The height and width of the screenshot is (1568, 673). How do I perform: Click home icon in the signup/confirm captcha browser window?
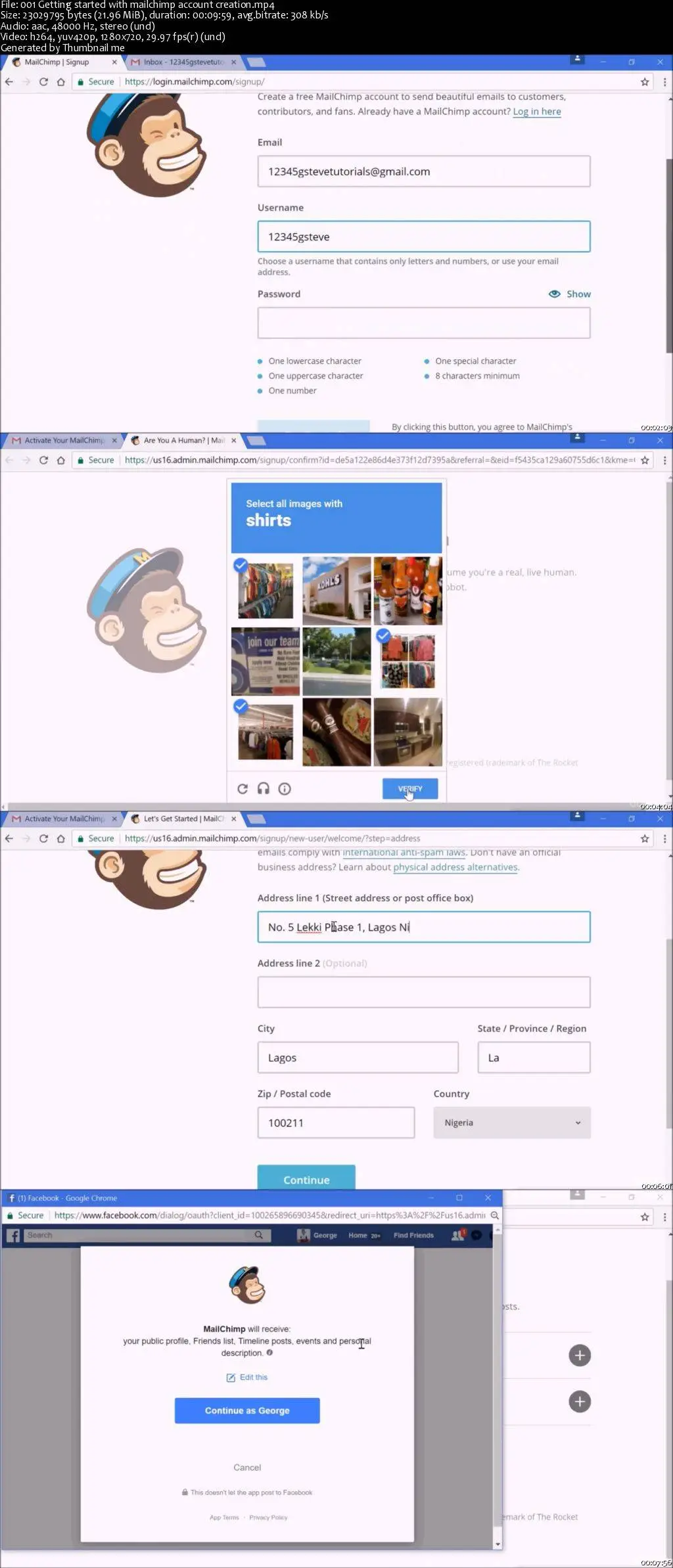coord(60,460)
